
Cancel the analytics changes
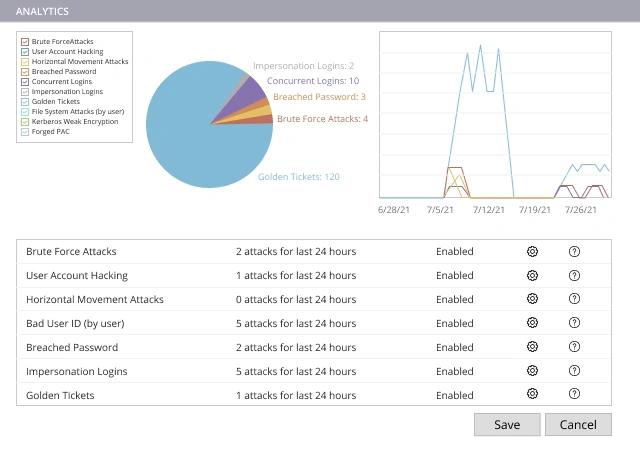(x=578, y=425)
